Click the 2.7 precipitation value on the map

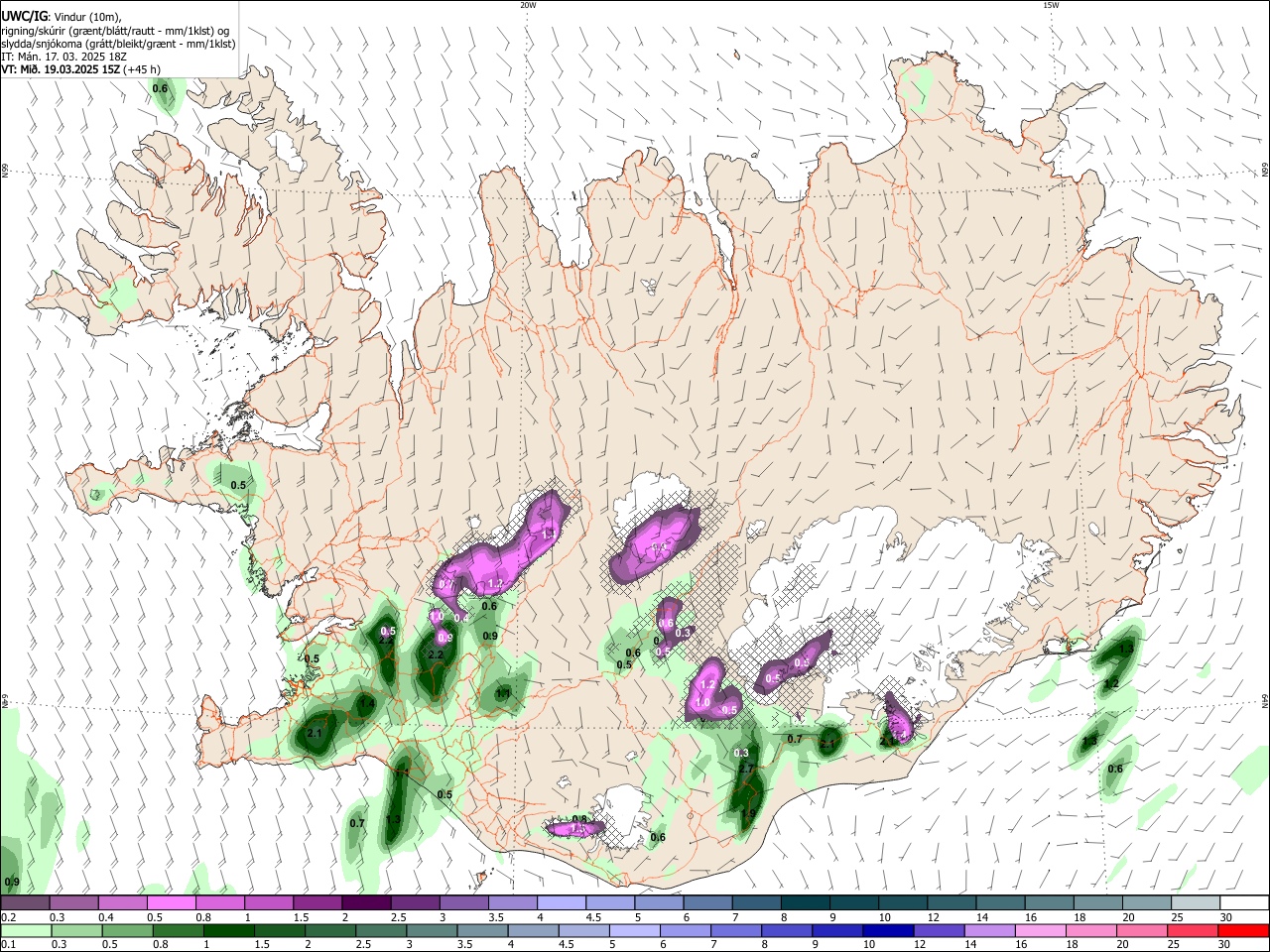tap(747, 768)
